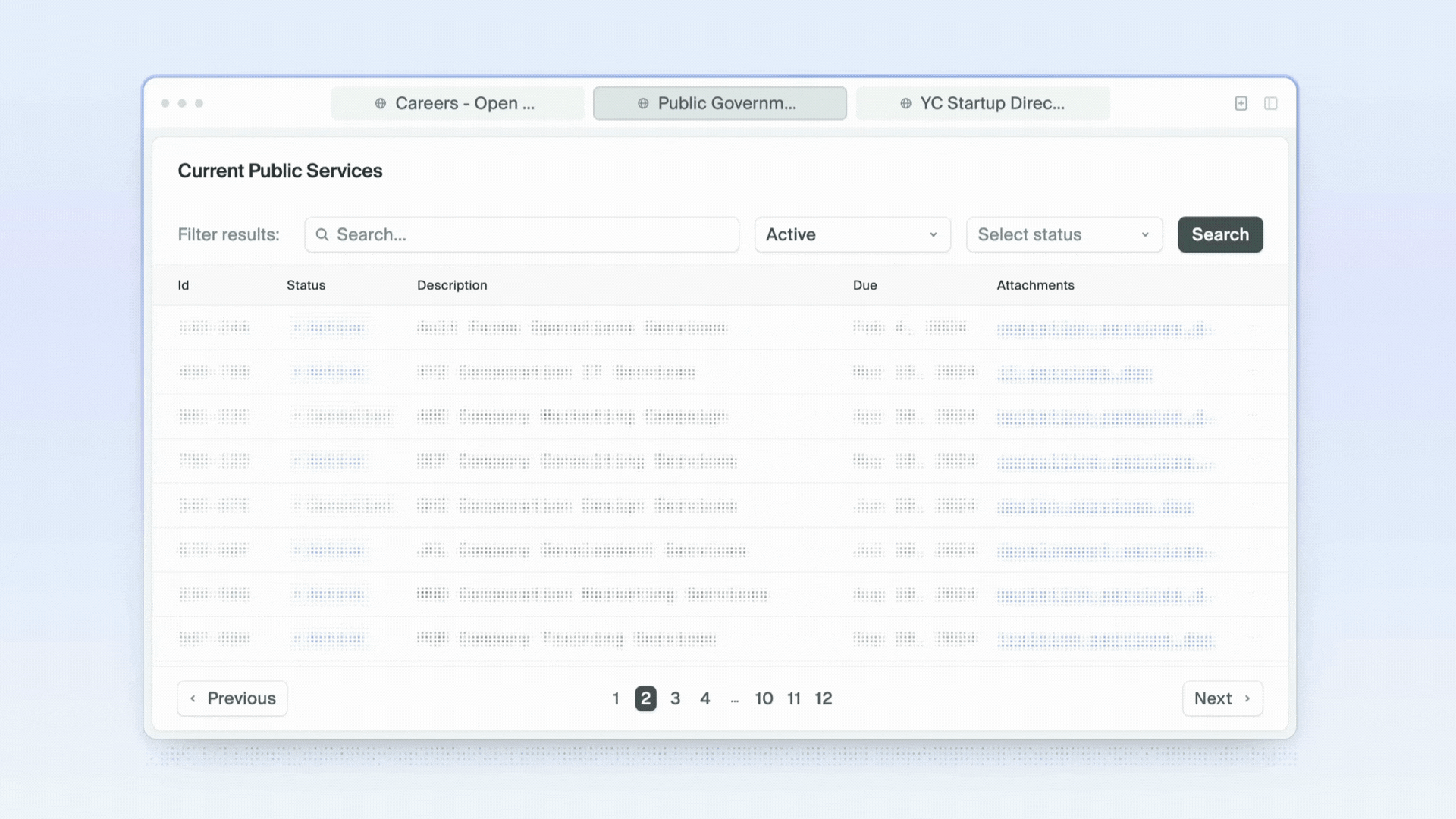Click the Next right chevron icon
1456x819 pixels.
[x=1247, y=698]
